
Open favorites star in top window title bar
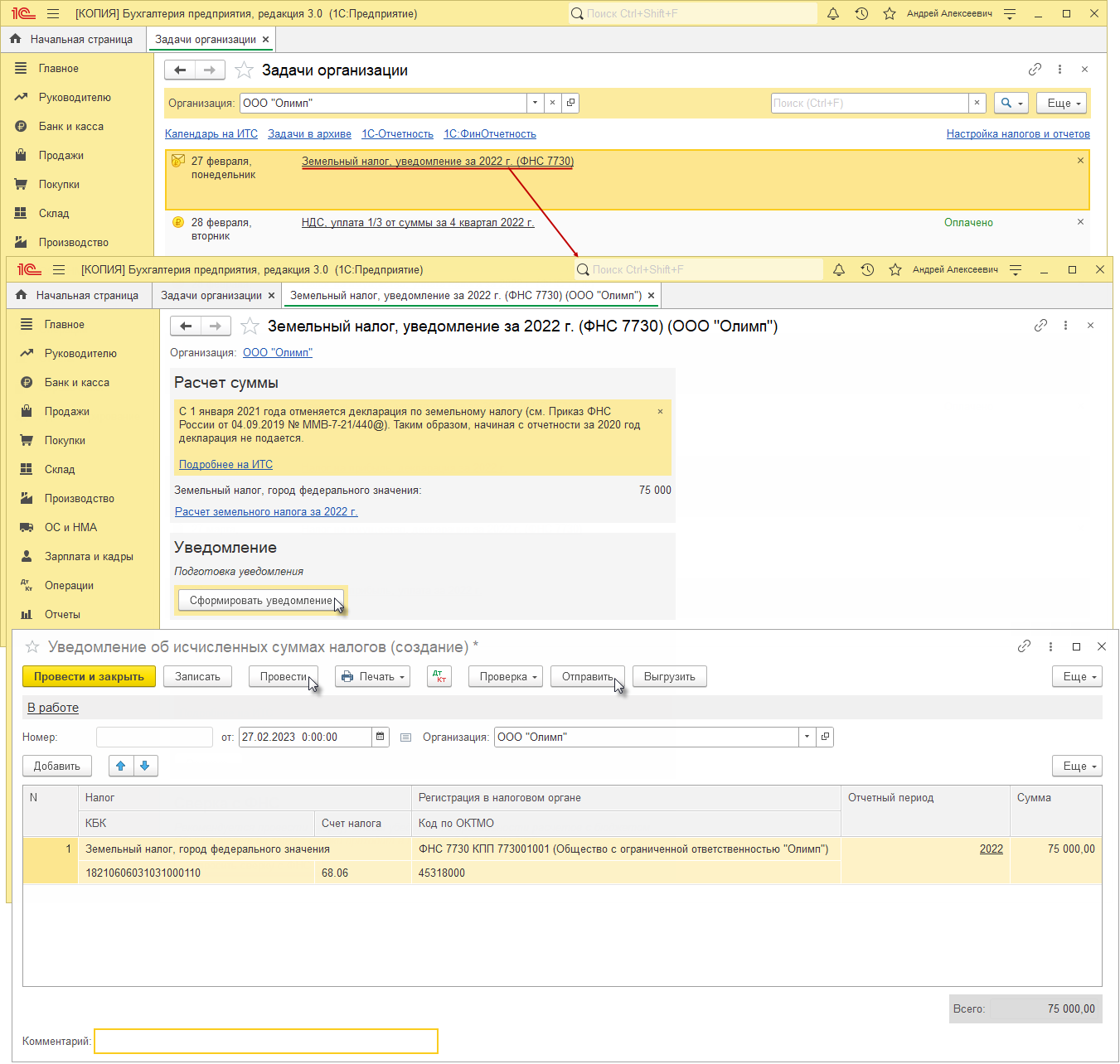coord(890,13)
